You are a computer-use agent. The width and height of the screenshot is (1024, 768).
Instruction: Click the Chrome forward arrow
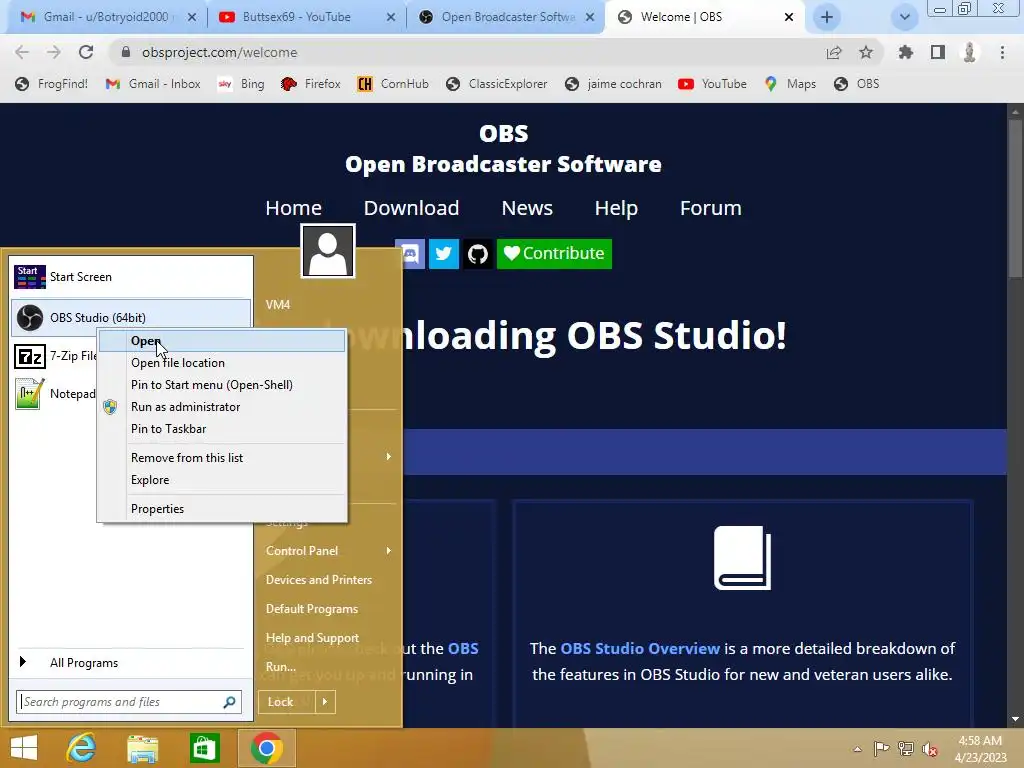54,52
